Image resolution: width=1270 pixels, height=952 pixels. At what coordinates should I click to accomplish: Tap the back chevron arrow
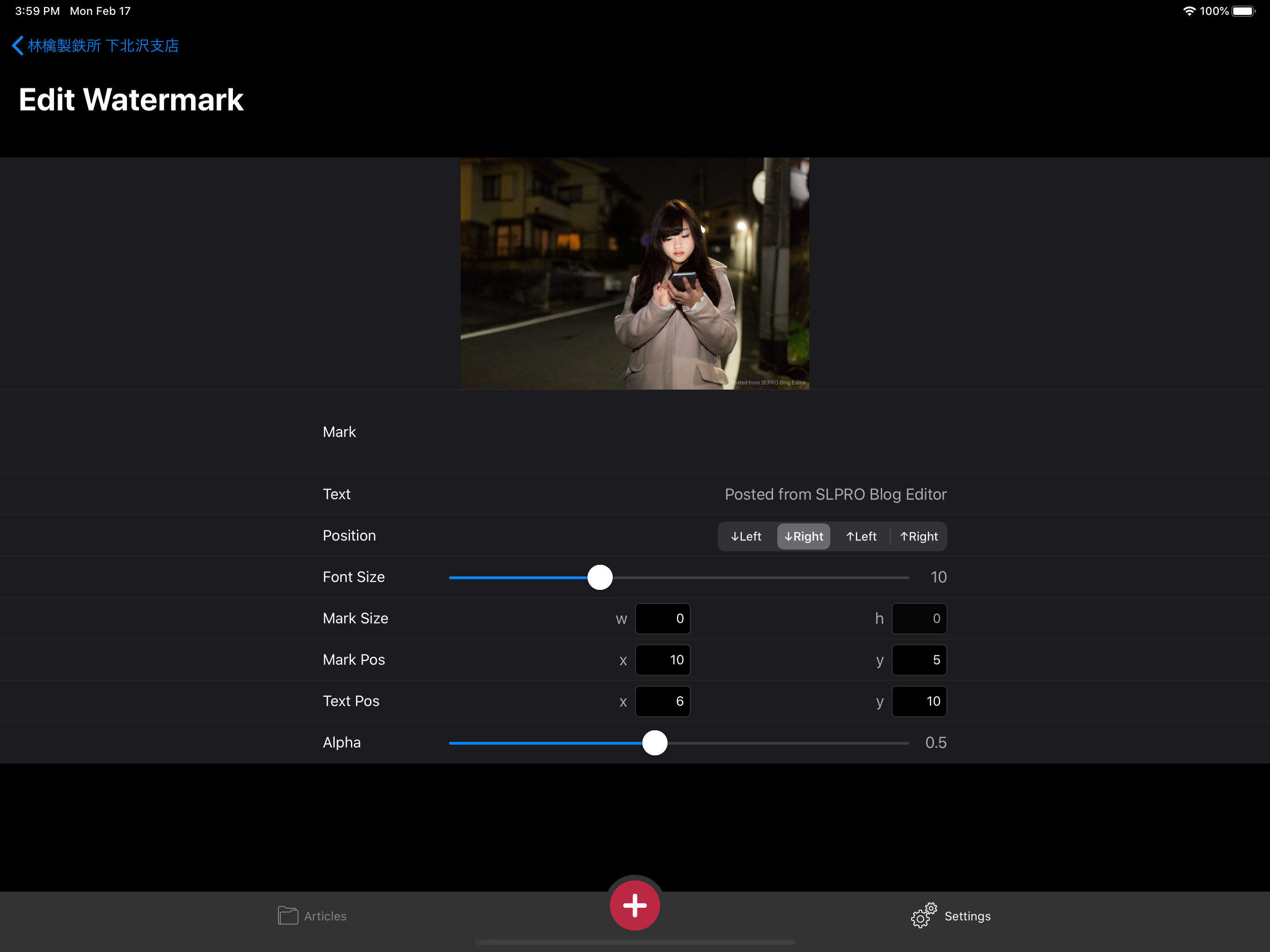point(18,46)
